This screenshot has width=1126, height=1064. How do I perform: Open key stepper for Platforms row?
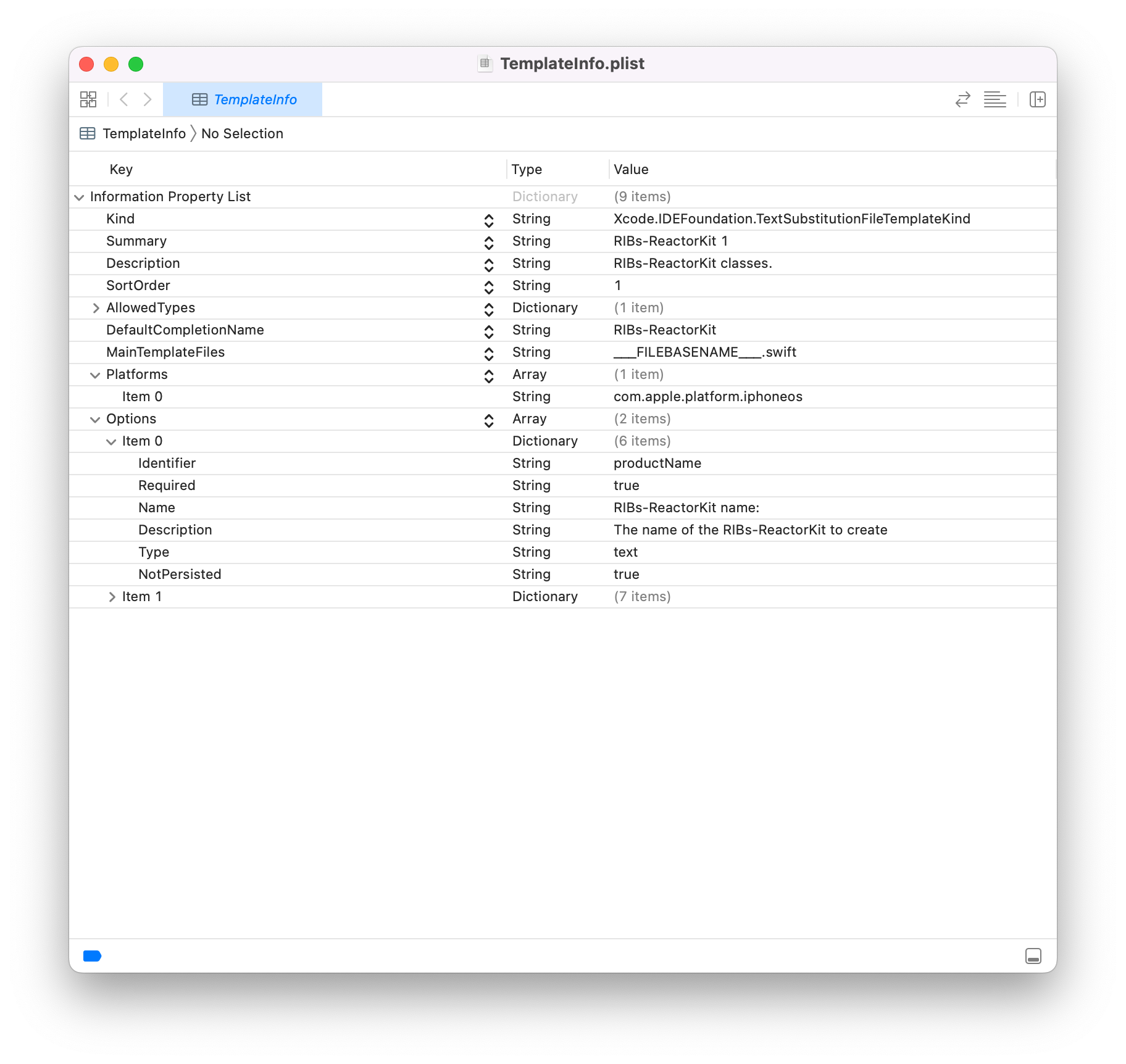tap(489, 376)
